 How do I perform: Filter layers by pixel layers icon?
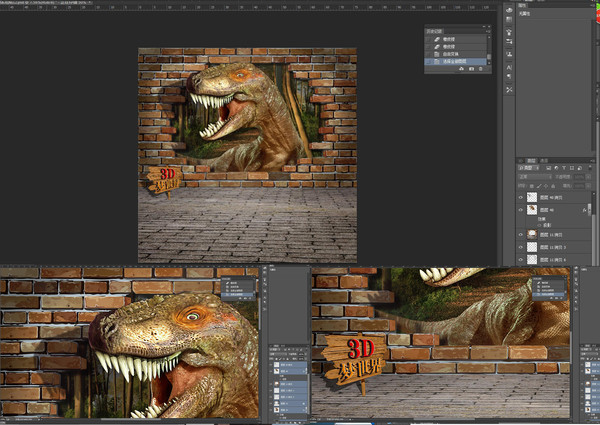point(548,168)
